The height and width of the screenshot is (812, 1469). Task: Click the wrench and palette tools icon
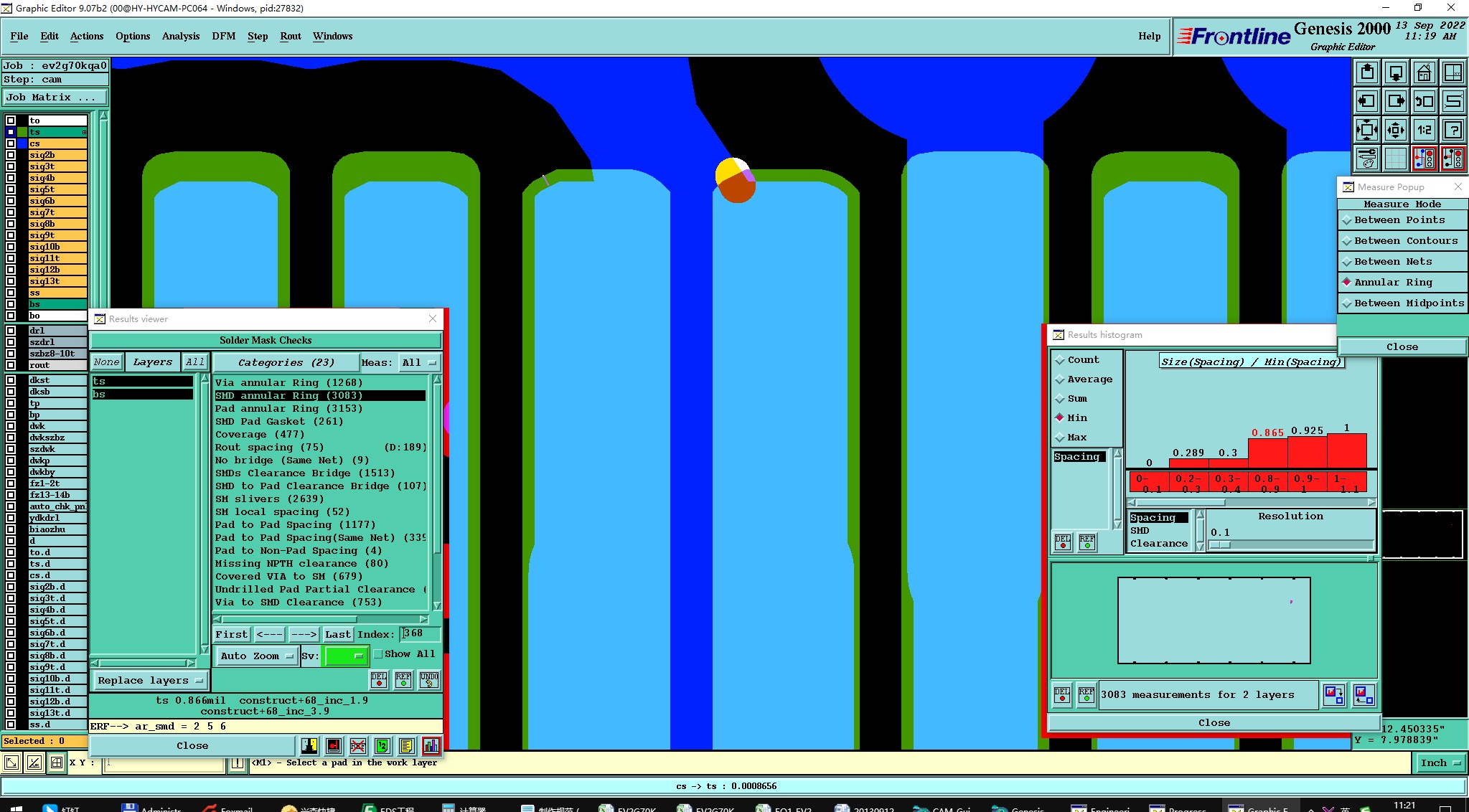click(x=1367, y=159)
